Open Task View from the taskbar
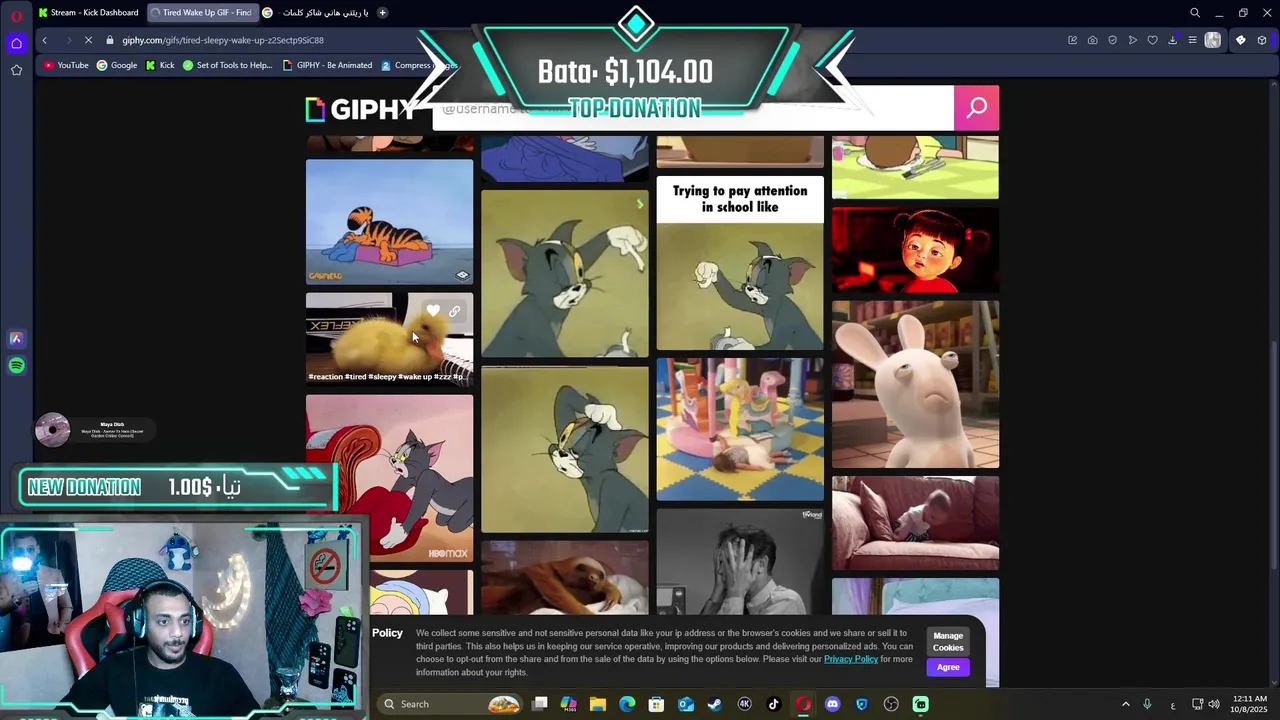The image size is (1280, 720). click(x=540, y=704)
